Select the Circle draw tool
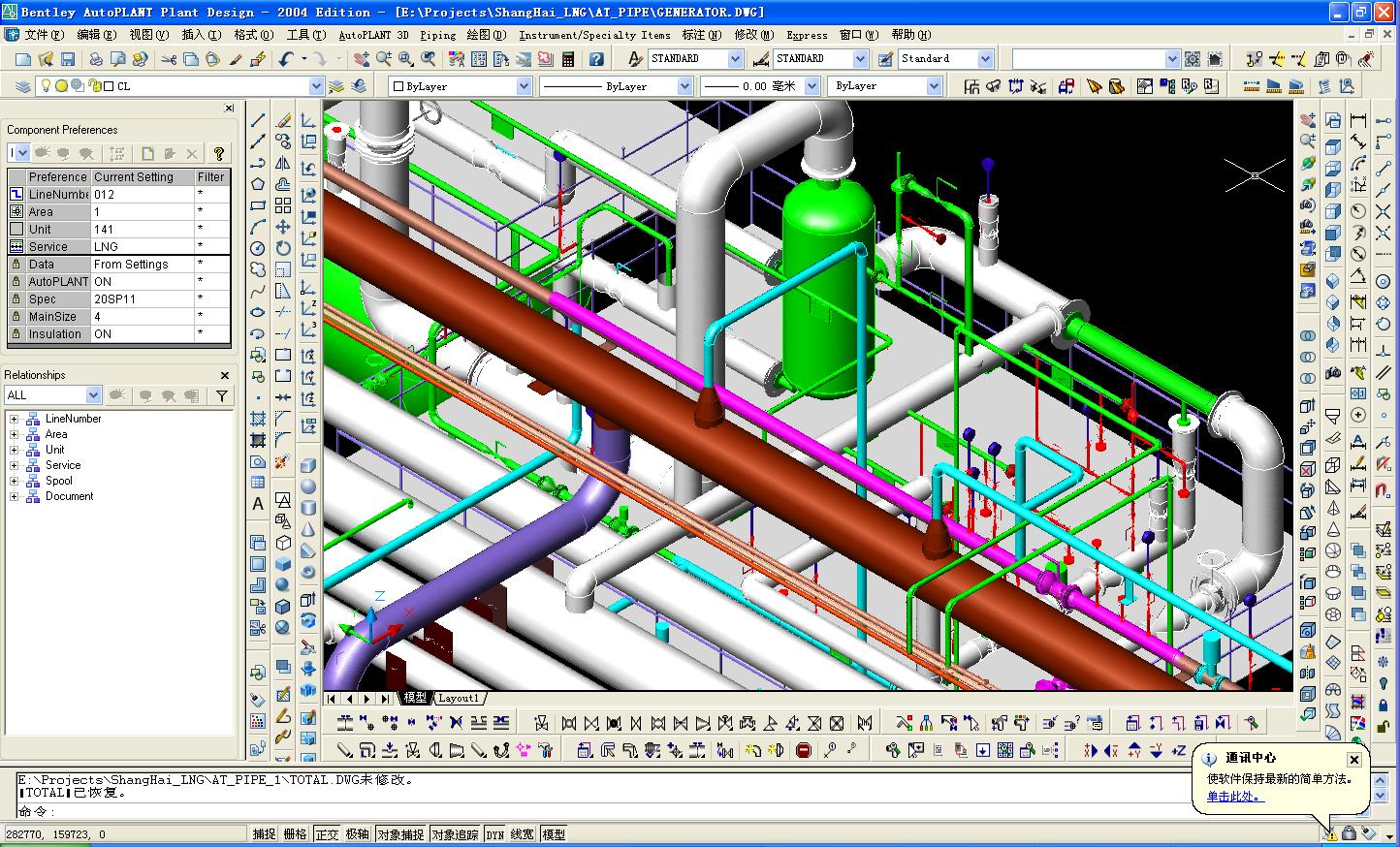Viewport: 1400px width, 847px height. (258, 248)
